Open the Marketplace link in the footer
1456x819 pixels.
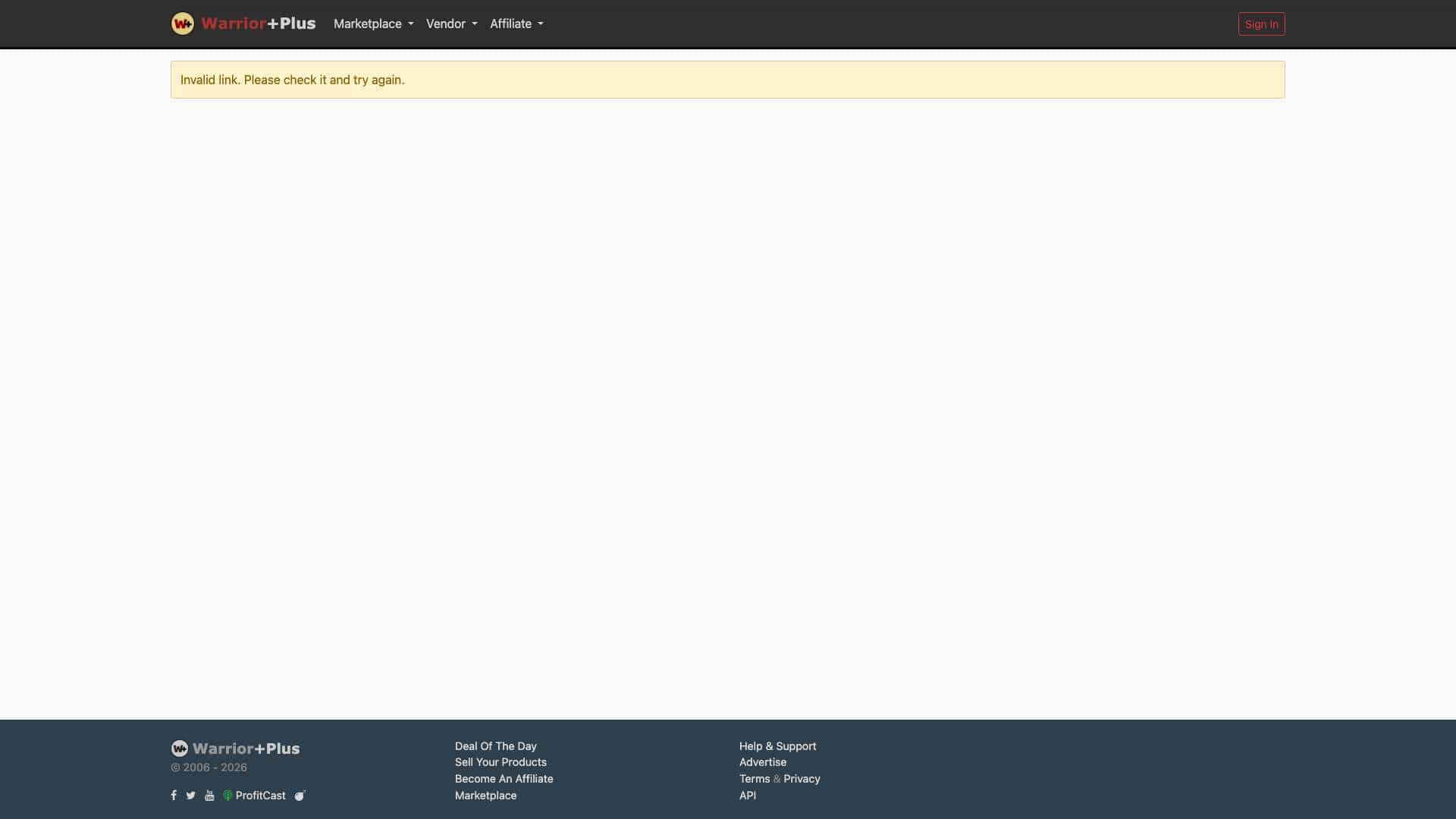click(485, 795)
